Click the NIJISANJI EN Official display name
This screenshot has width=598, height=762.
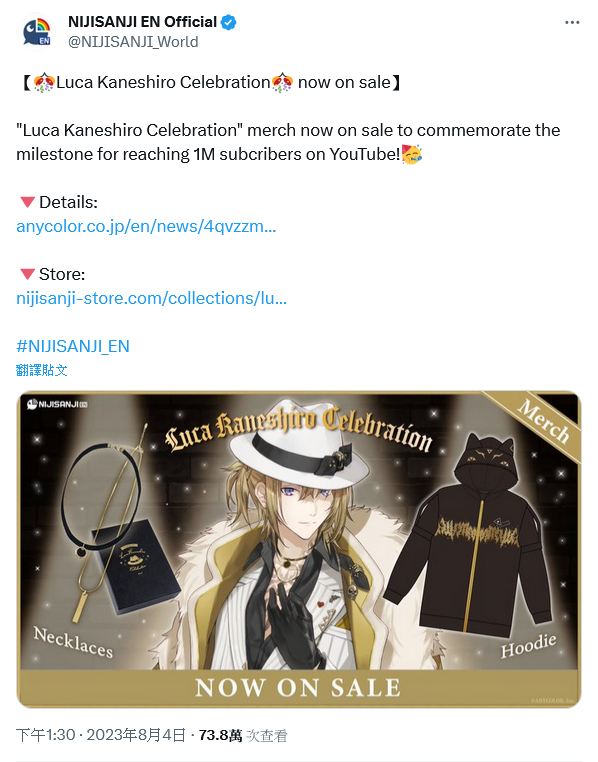(x=142, y=22)
